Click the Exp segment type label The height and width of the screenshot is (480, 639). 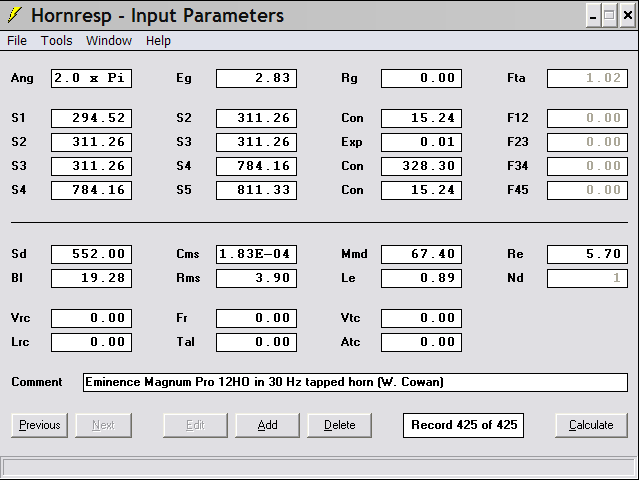click(x=352, y=142)
